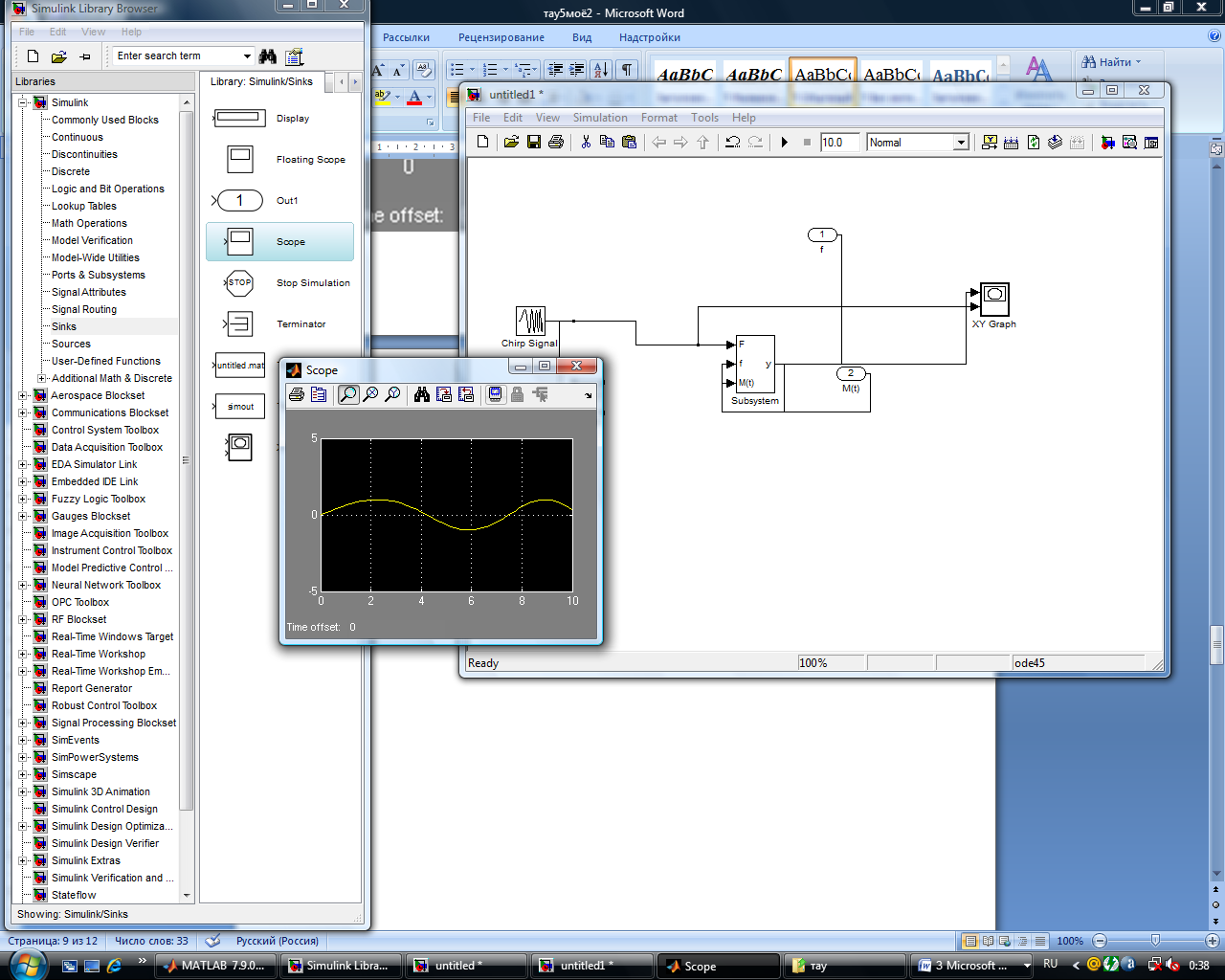The height and width of the screenshot is (980, 1225).
Task: Start simulation with play button
Action: coord(785,142)
